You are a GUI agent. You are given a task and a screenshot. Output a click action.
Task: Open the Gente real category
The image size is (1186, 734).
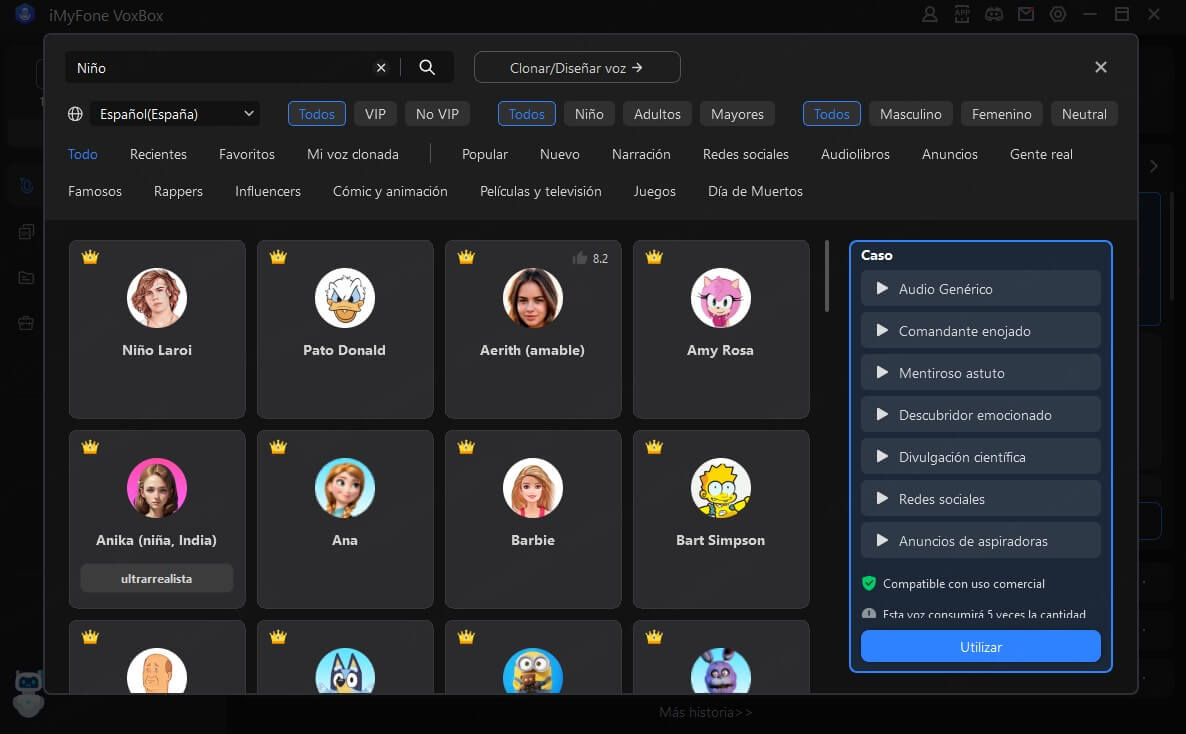(1041, 154)
